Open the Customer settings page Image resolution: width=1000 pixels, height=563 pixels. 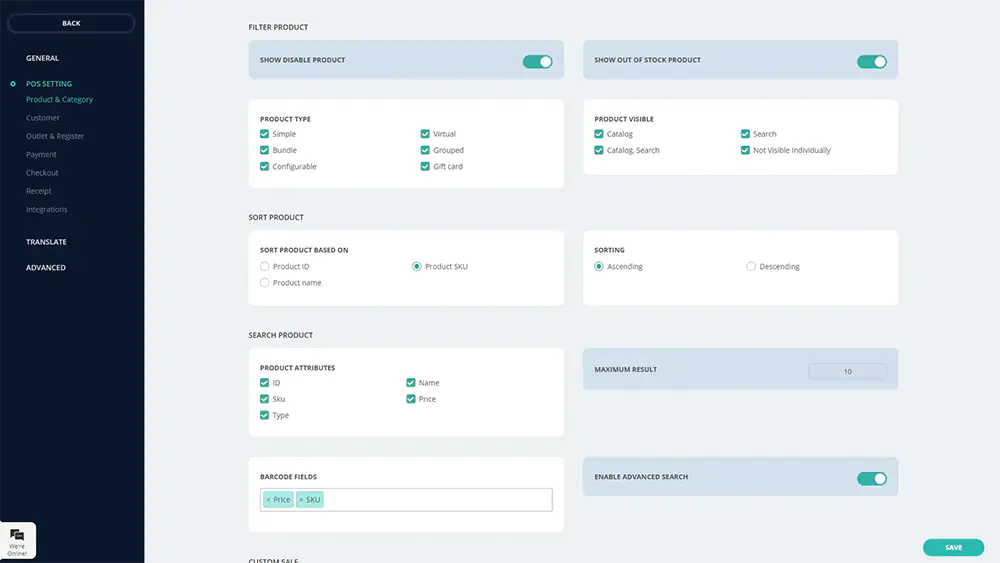click(43, 118)
